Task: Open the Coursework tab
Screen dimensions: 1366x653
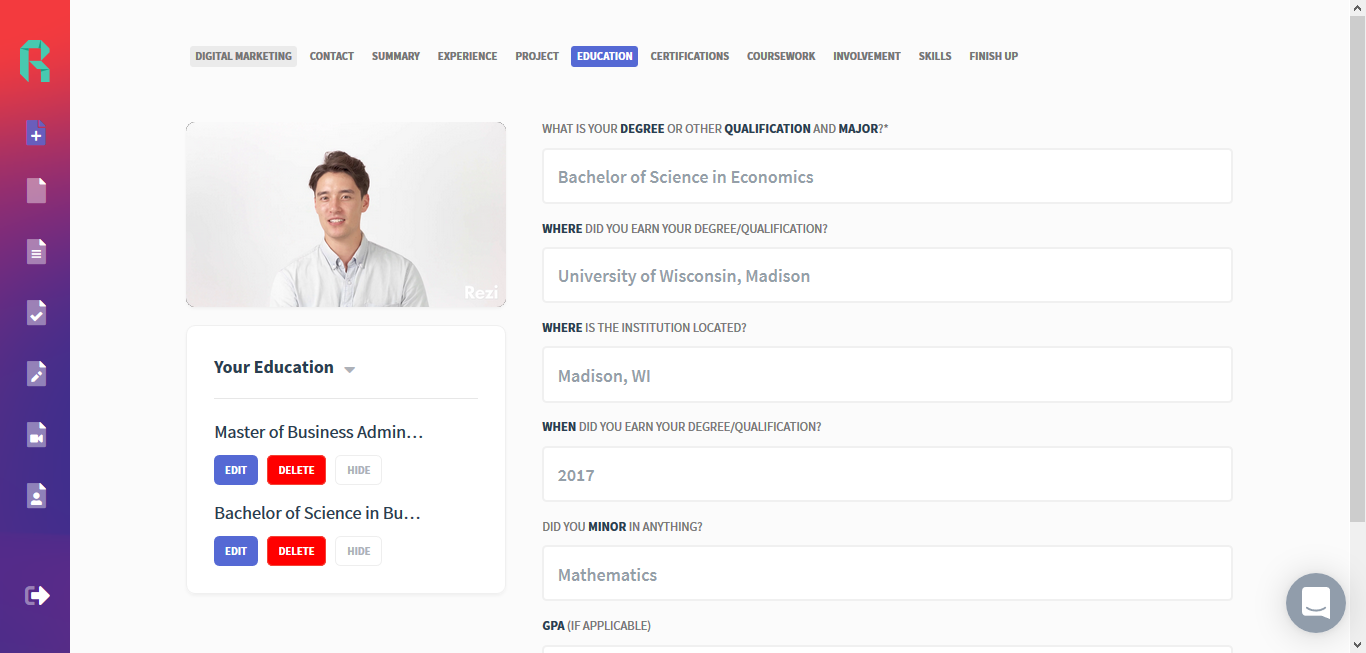Action: tap(781, 56)
